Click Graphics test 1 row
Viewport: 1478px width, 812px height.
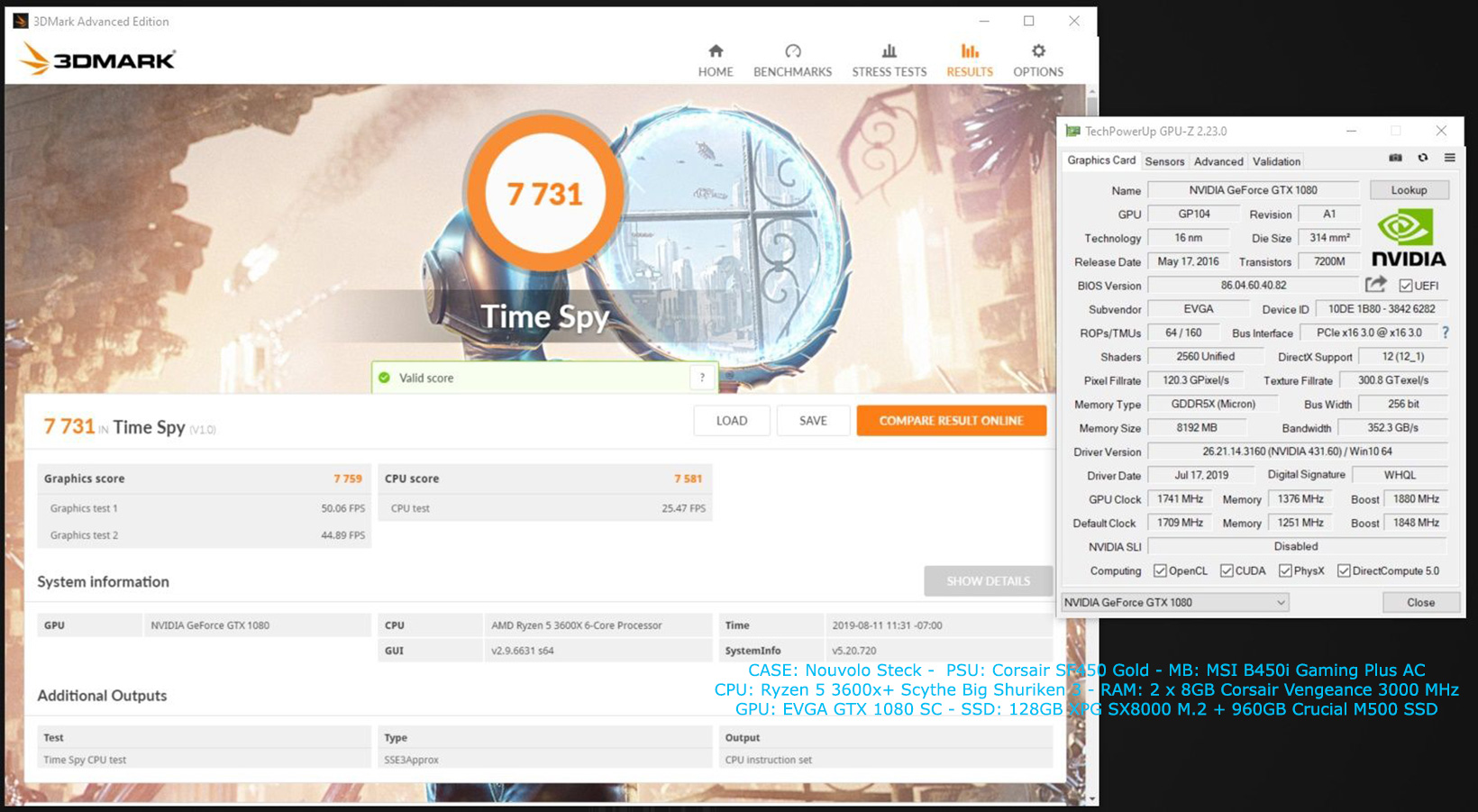click(205, 508)
